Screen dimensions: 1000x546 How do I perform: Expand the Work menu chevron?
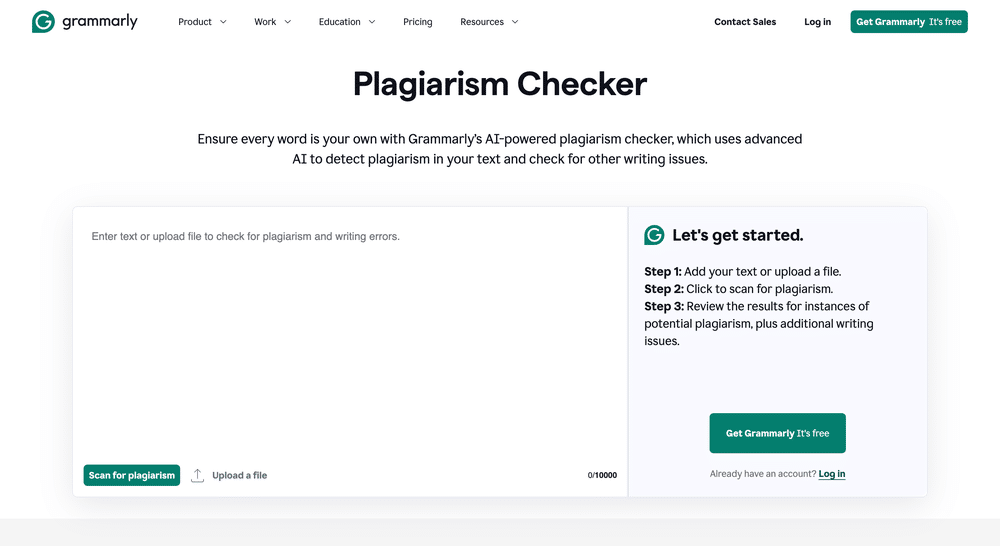click(288, 22)
